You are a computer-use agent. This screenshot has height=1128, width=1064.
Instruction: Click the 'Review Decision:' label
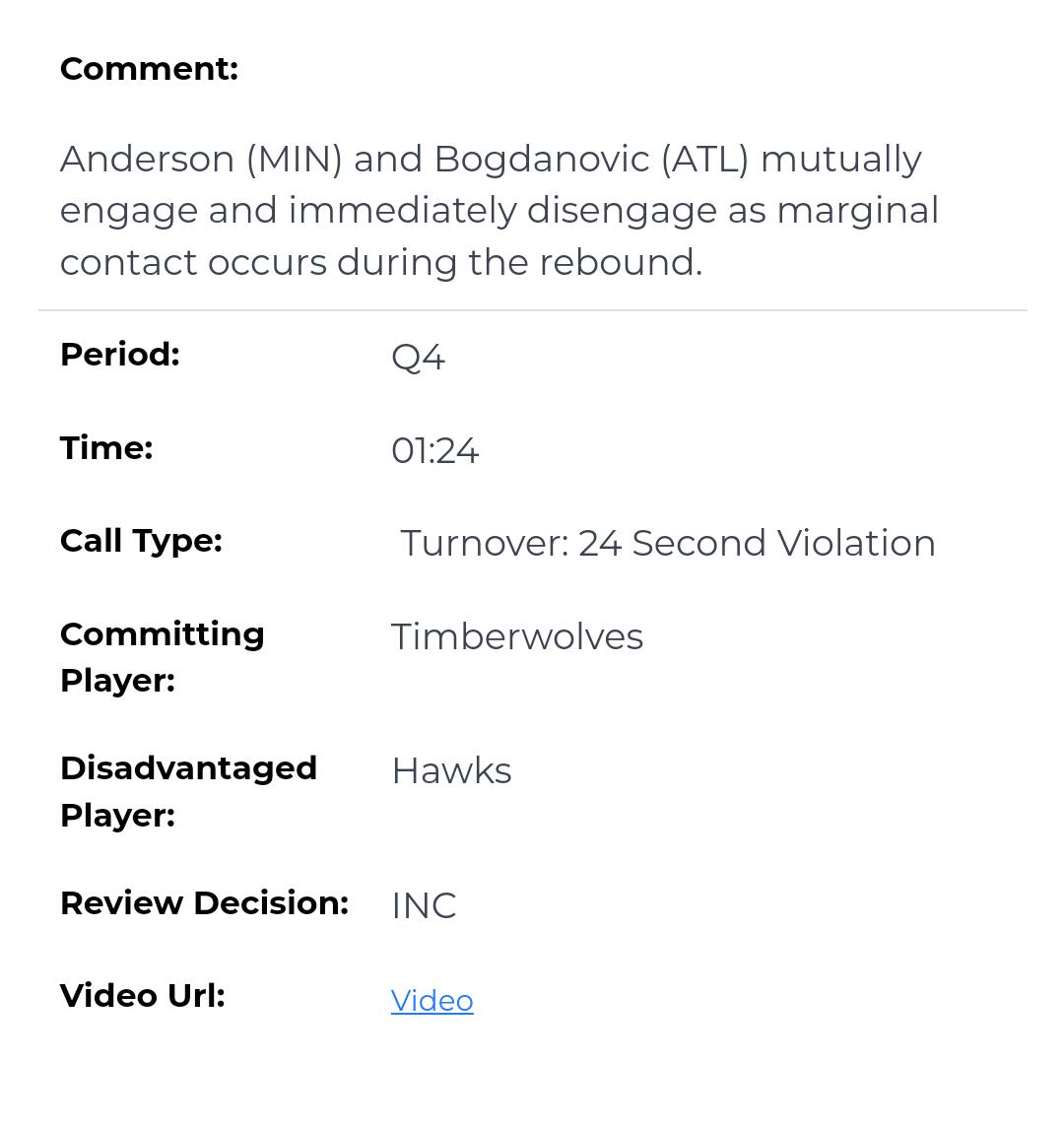[x=204, y=903]
